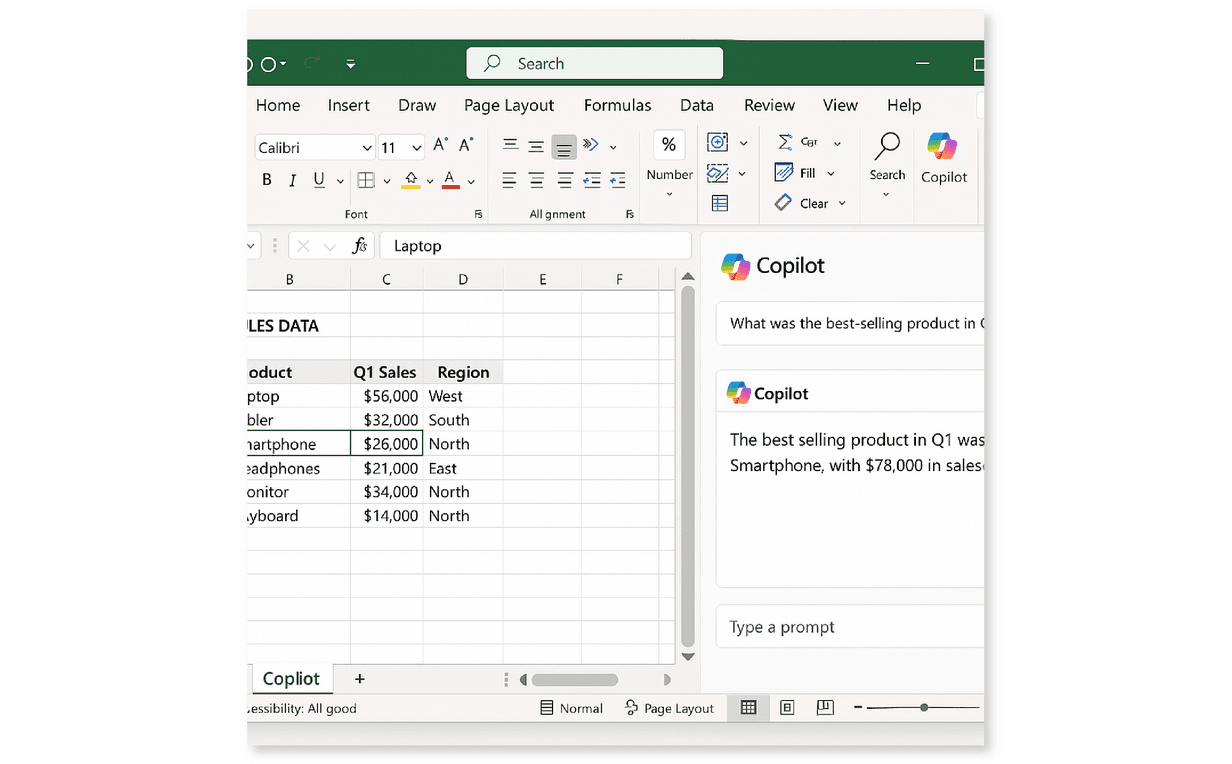Expand the font size 11 dropdown
The width and height of the screenshot is (1232, 764).
[417, 148]
